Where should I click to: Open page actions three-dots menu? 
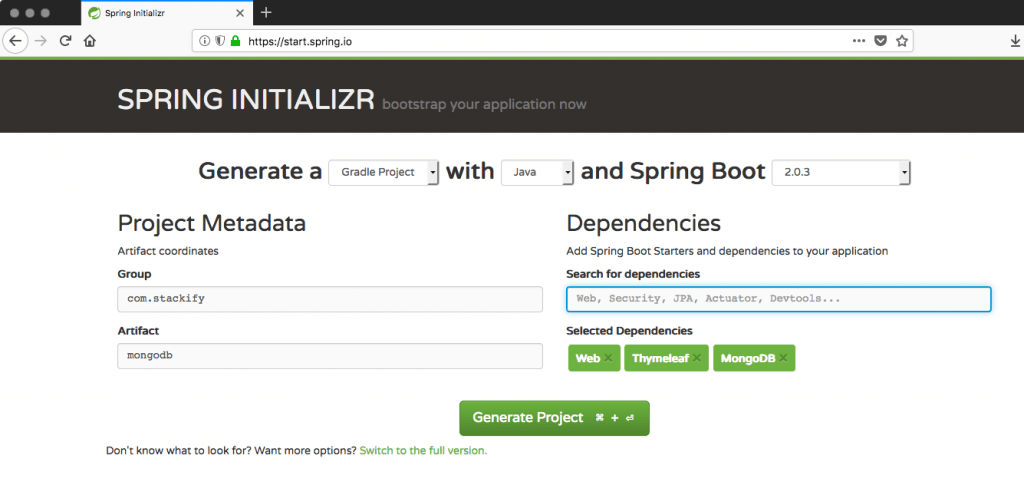point(859,40)
